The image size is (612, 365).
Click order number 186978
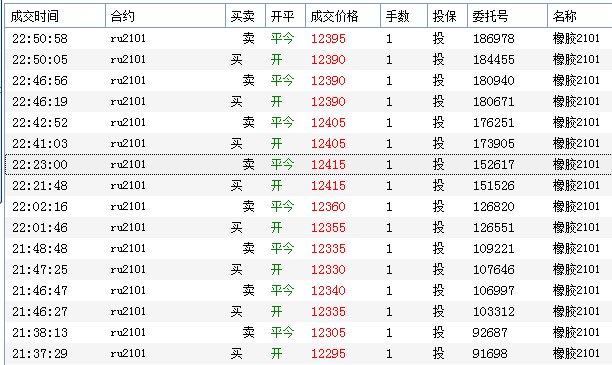(x=494, y=39)
